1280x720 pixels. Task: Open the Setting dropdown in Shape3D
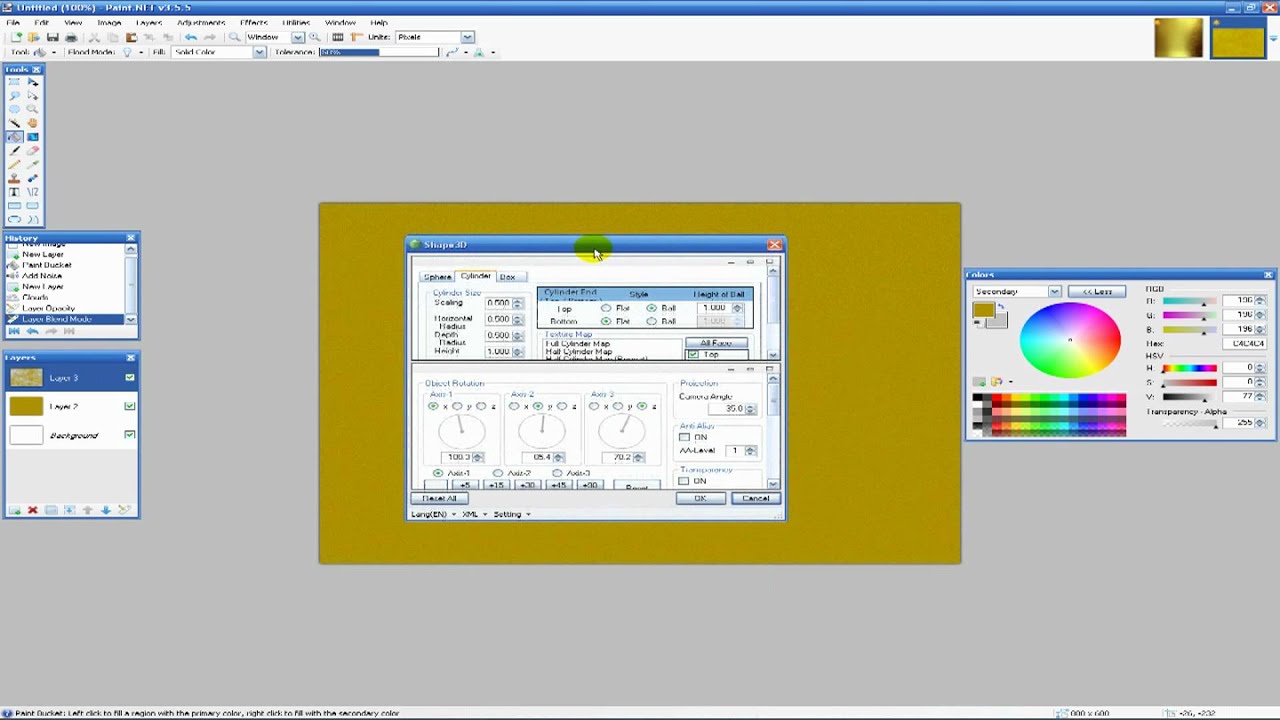pyautogui.click(x=511, y=514)
